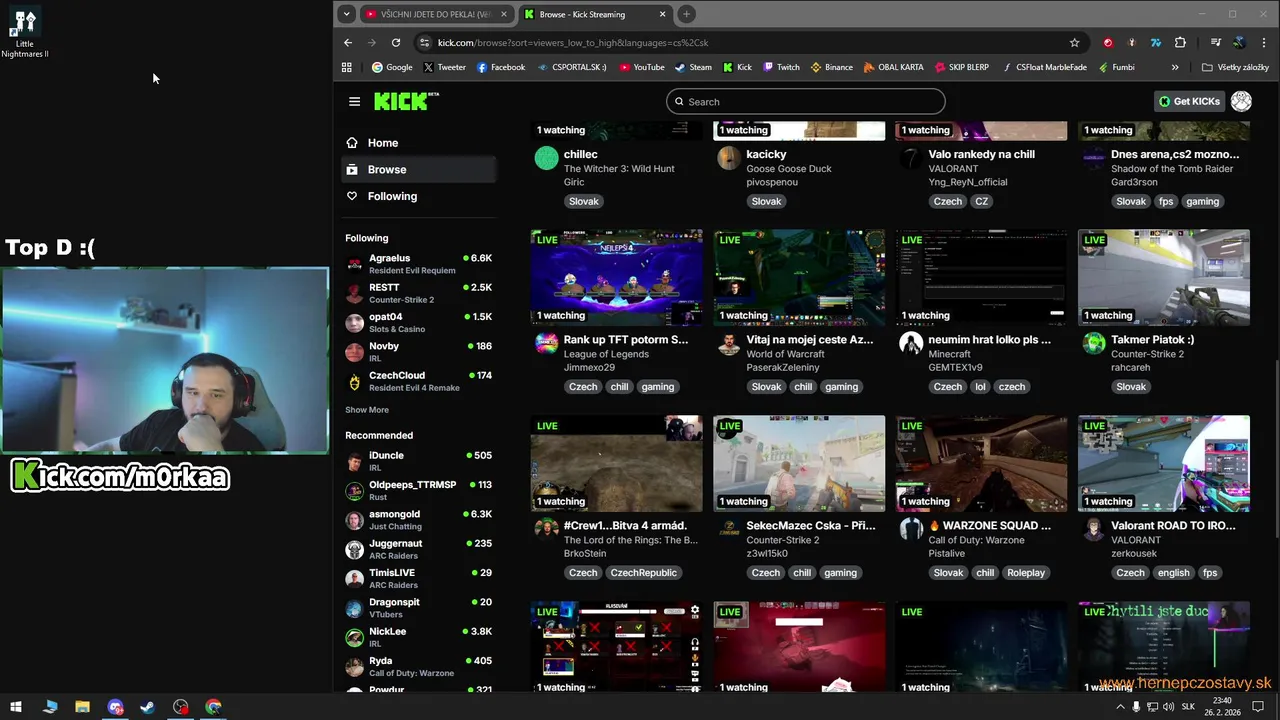The image size is (1280, 720).
Task: Open the Kick hamburger menu icon
Action: (x=354, y=101)
